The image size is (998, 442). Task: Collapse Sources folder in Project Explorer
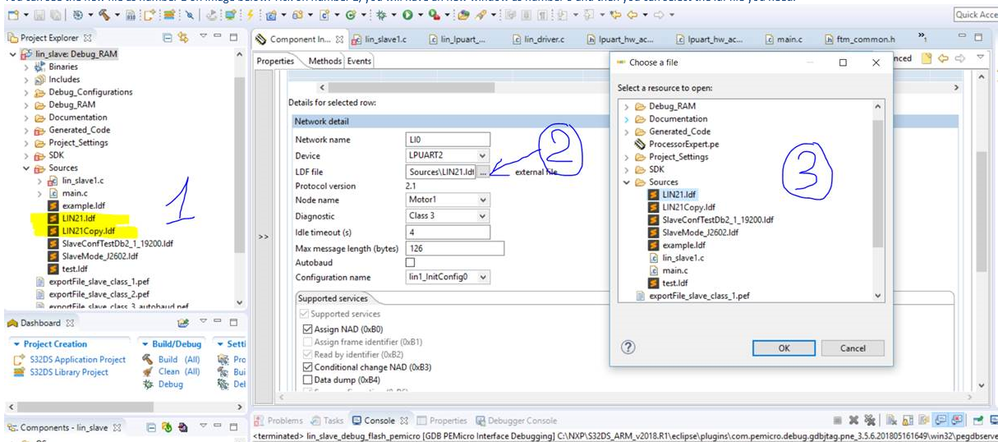pos(26,168)
